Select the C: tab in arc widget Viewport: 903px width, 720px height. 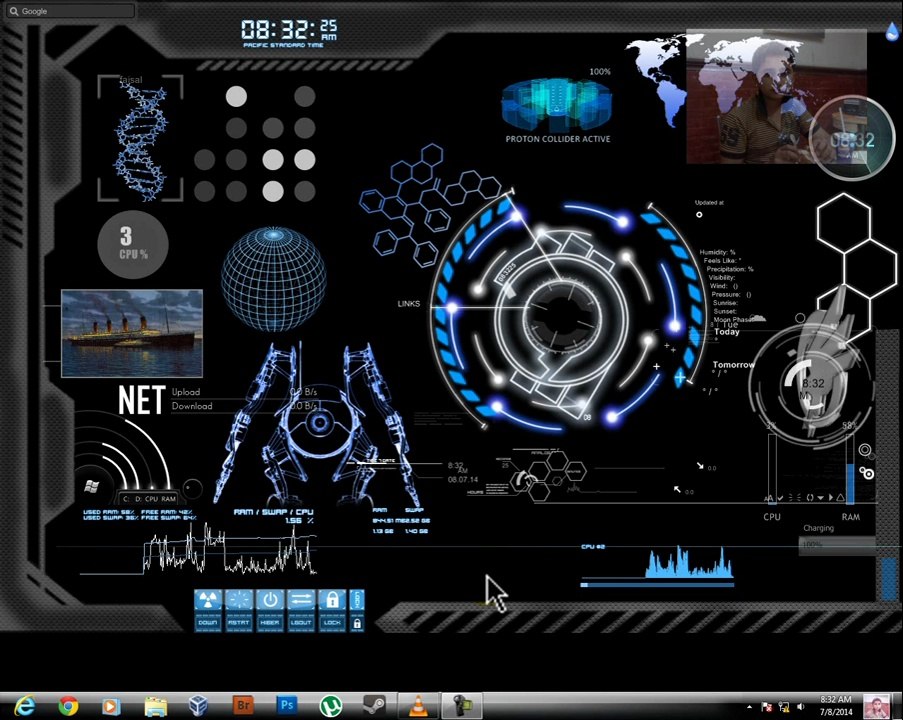[x=126, y=499]
